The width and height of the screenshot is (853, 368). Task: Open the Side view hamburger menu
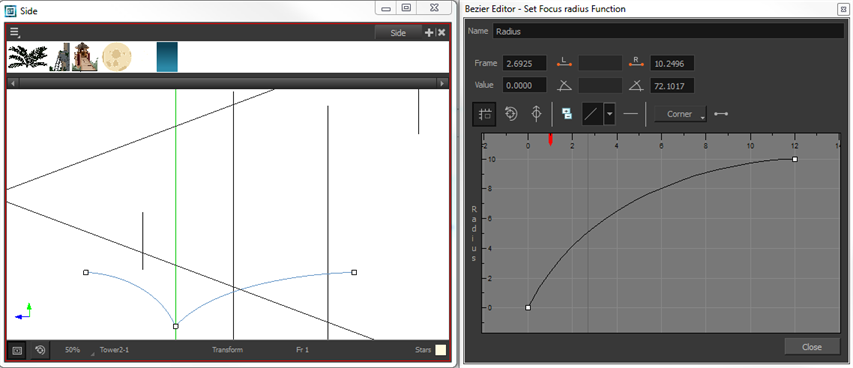tap(15, 33)
